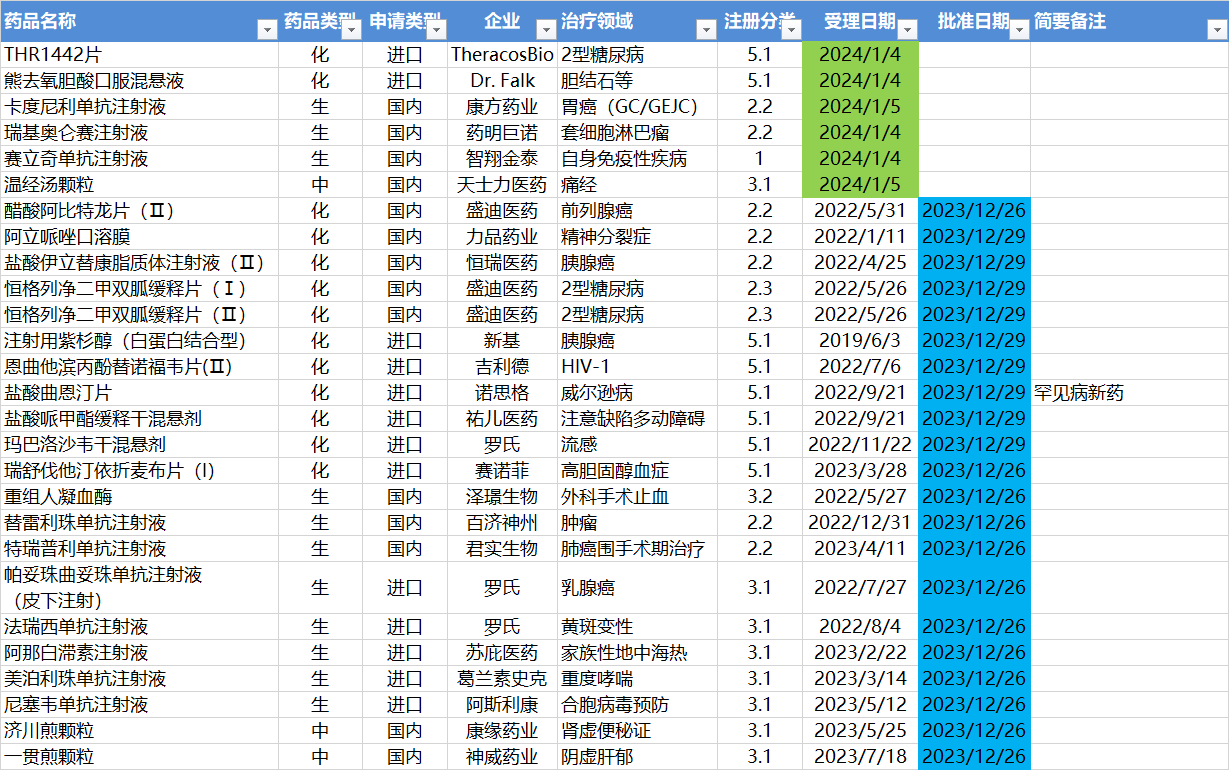Select the cell 瑞基奥仑赛注射液
The image size is (1229, 770).
[x=140, y=133]
